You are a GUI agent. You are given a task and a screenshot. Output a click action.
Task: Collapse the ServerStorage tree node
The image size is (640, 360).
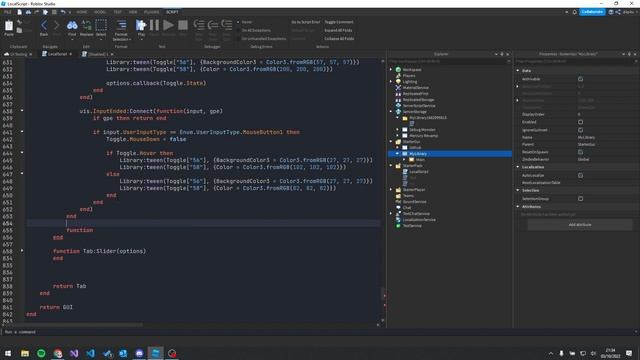pos(391,111)
